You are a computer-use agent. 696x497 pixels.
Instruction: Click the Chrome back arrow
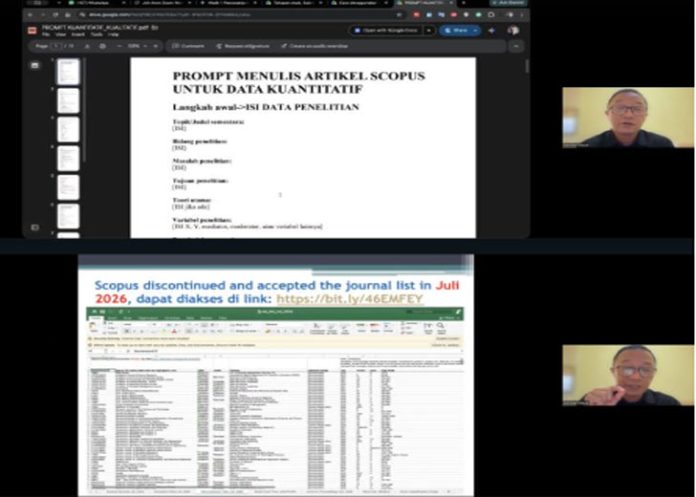(x=30, y=14)
